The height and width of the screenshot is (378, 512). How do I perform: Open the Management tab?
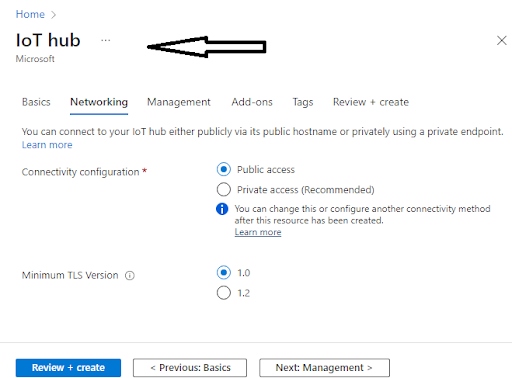coord(179,102)
